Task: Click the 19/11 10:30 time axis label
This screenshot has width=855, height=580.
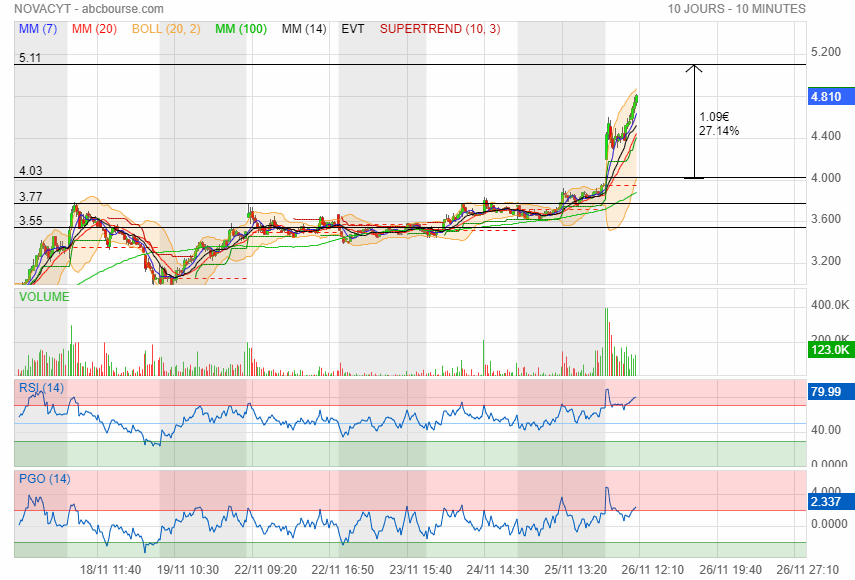Action: click(x=188, y=570)
